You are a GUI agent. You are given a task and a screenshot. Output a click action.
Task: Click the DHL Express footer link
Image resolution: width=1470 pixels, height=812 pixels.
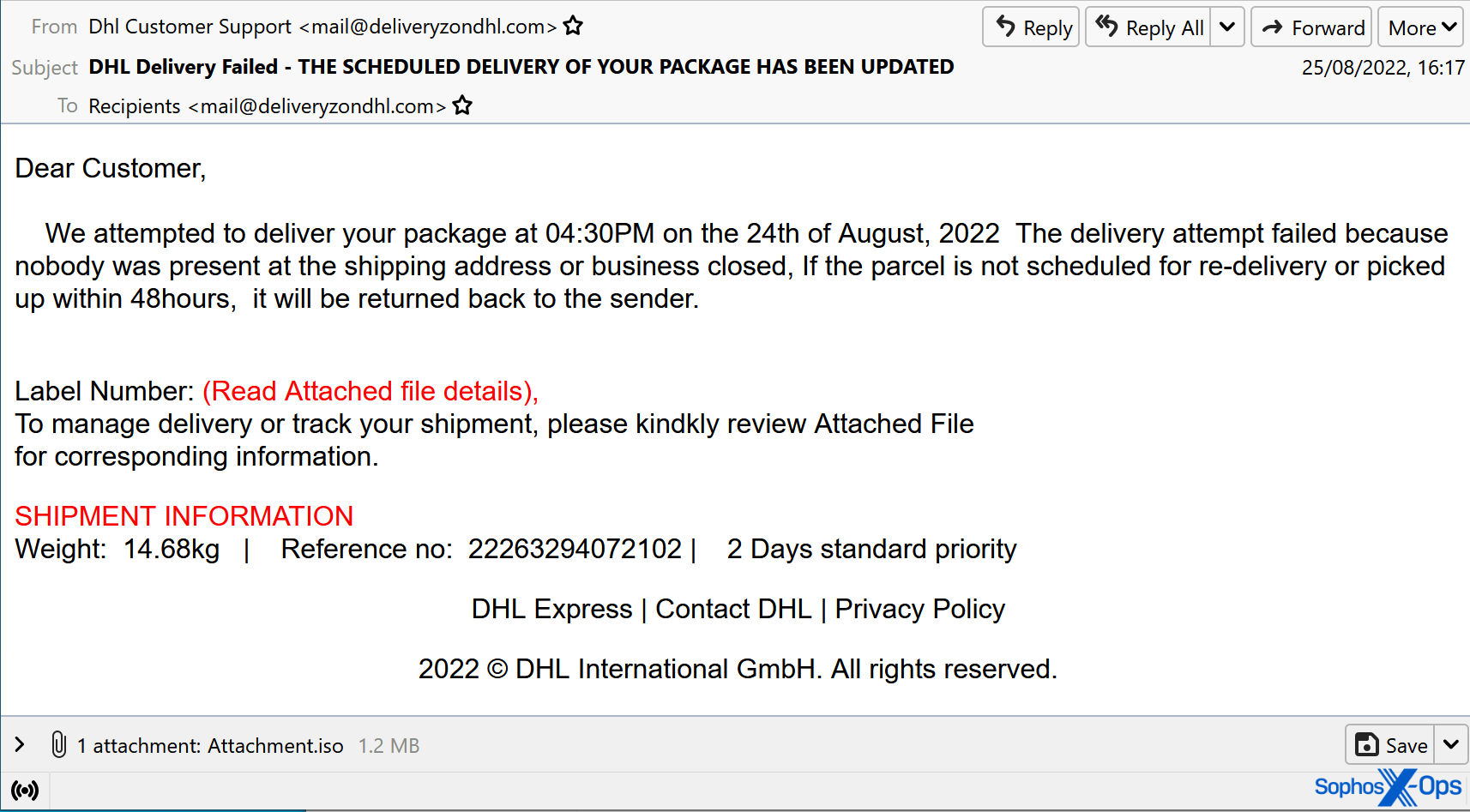click(x=551, y=609)
